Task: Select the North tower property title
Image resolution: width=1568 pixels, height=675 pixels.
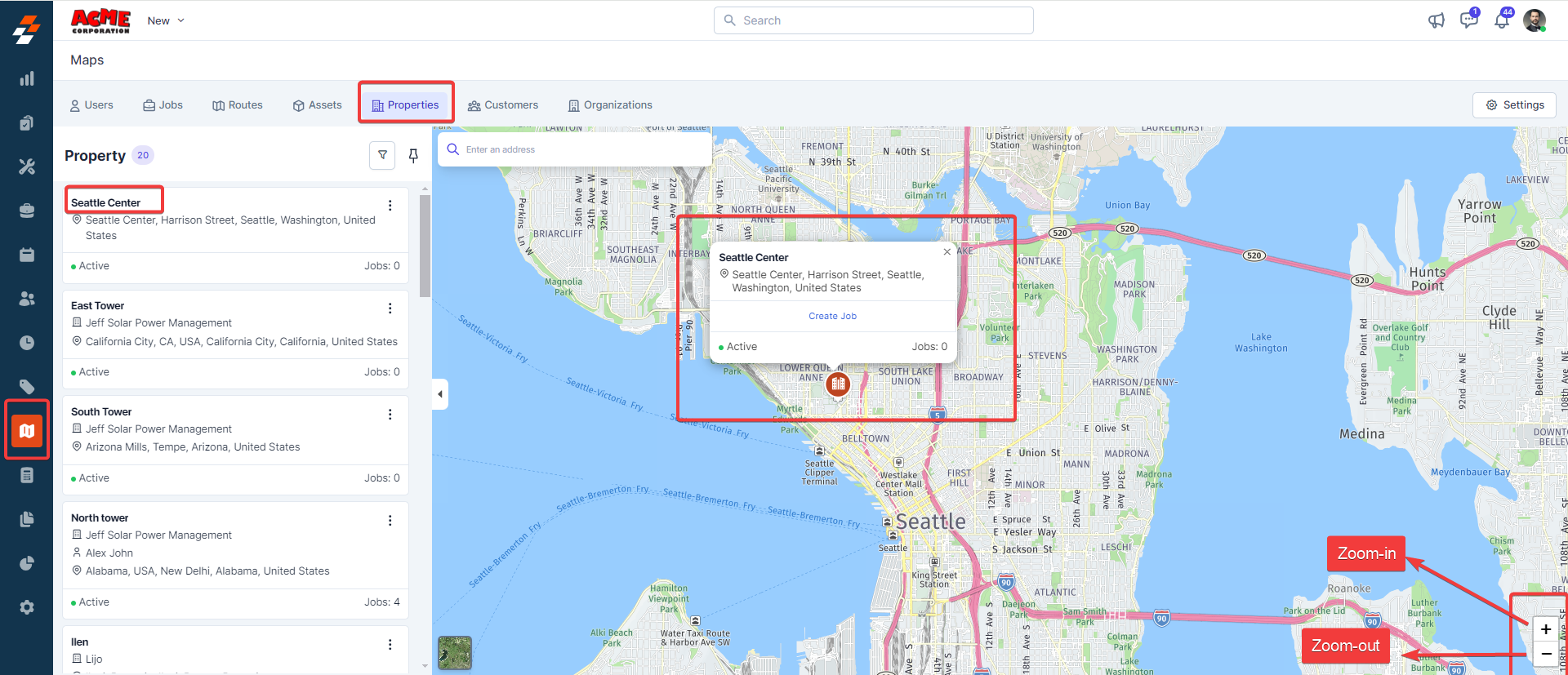Action: click(x=100, y=518)
